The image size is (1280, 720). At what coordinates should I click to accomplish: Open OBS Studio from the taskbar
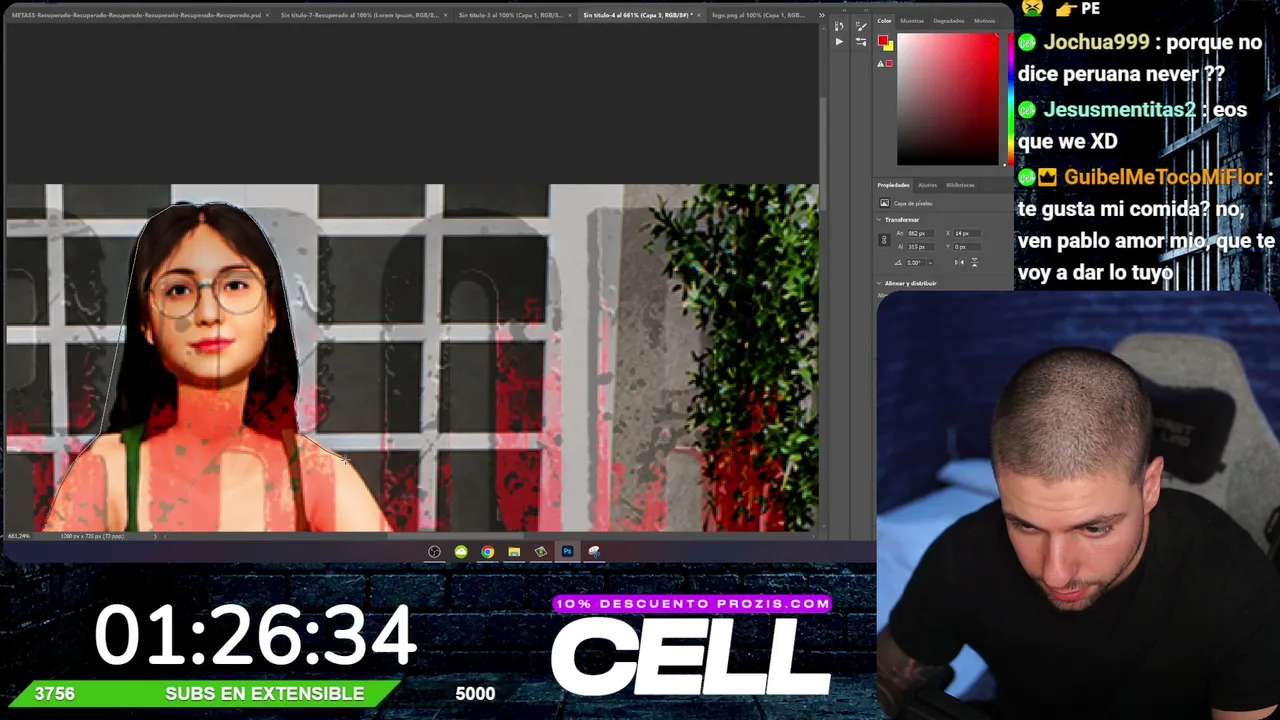pos(434,552)
